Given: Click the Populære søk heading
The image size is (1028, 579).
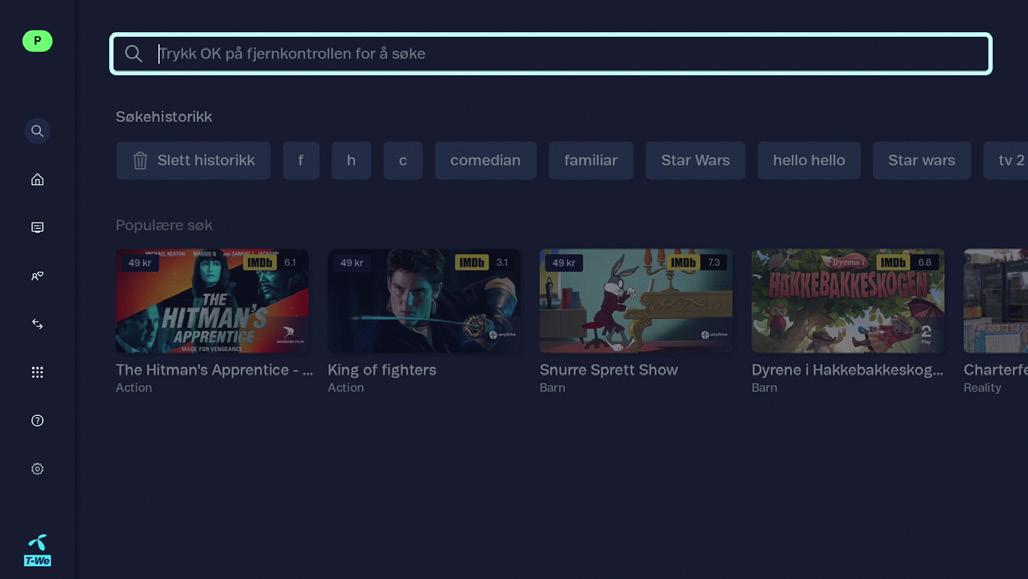Looking at the screenshot, I should [x=164, y=226].
